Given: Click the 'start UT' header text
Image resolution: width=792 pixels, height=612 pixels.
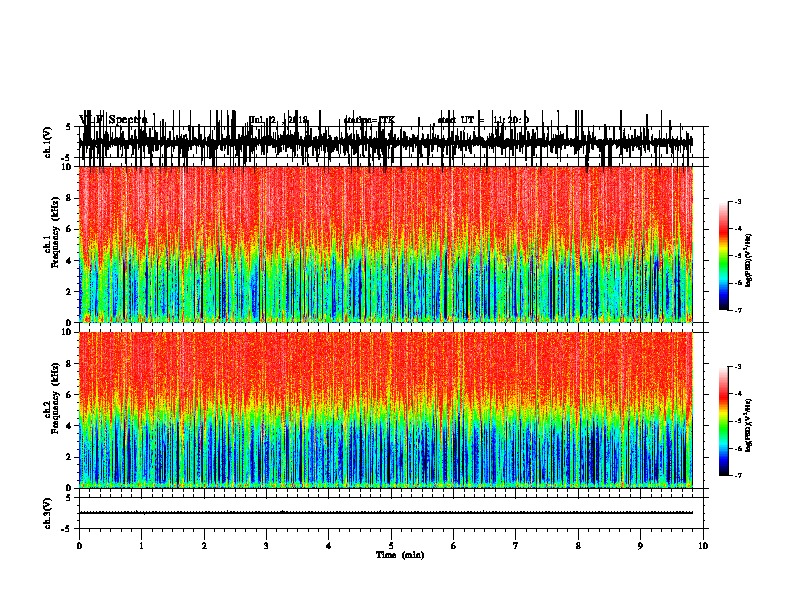Looking at the screenshot, I should pyautogui.click(x=483, y=120).
